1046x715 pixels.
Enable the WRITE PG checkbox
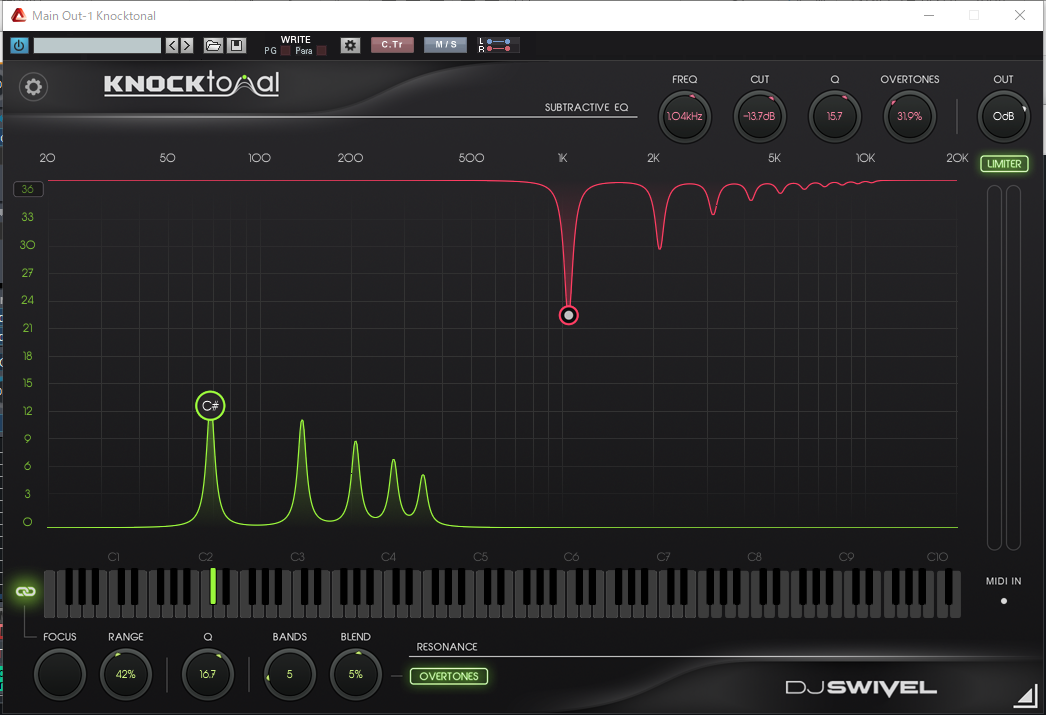pos(286,51)
